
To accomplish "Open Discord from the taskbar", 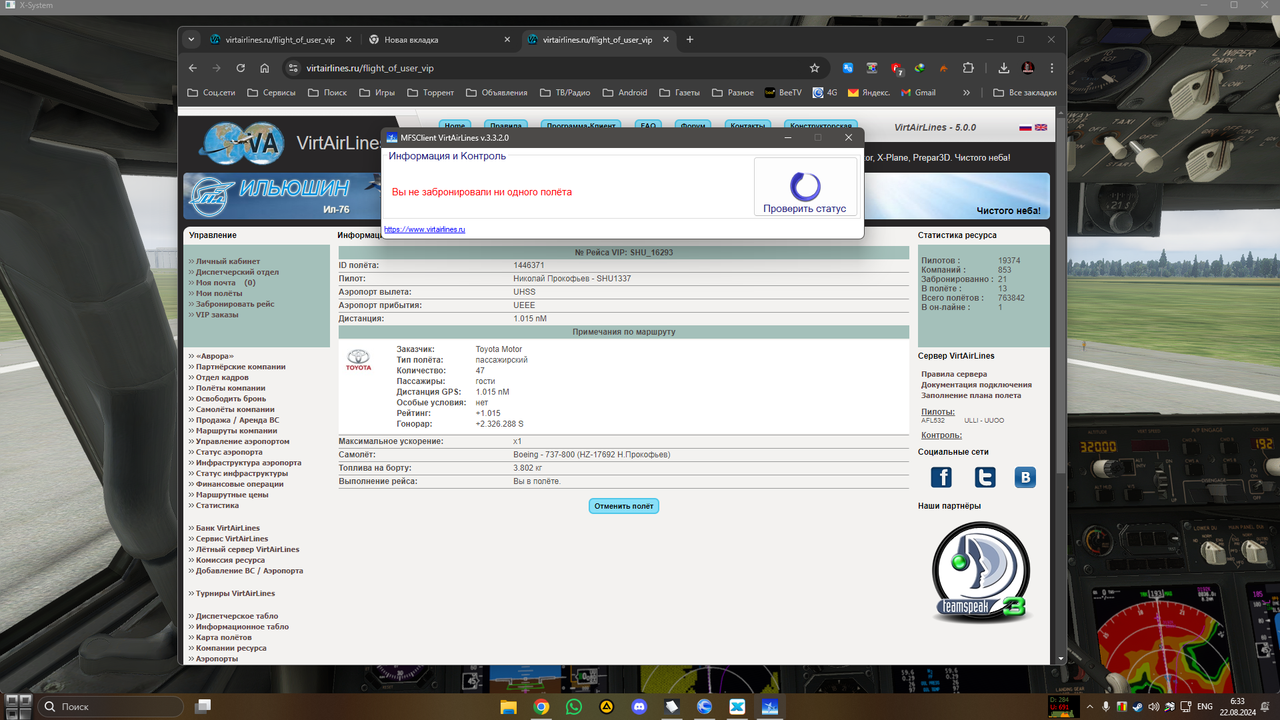I will pos(639,706).
